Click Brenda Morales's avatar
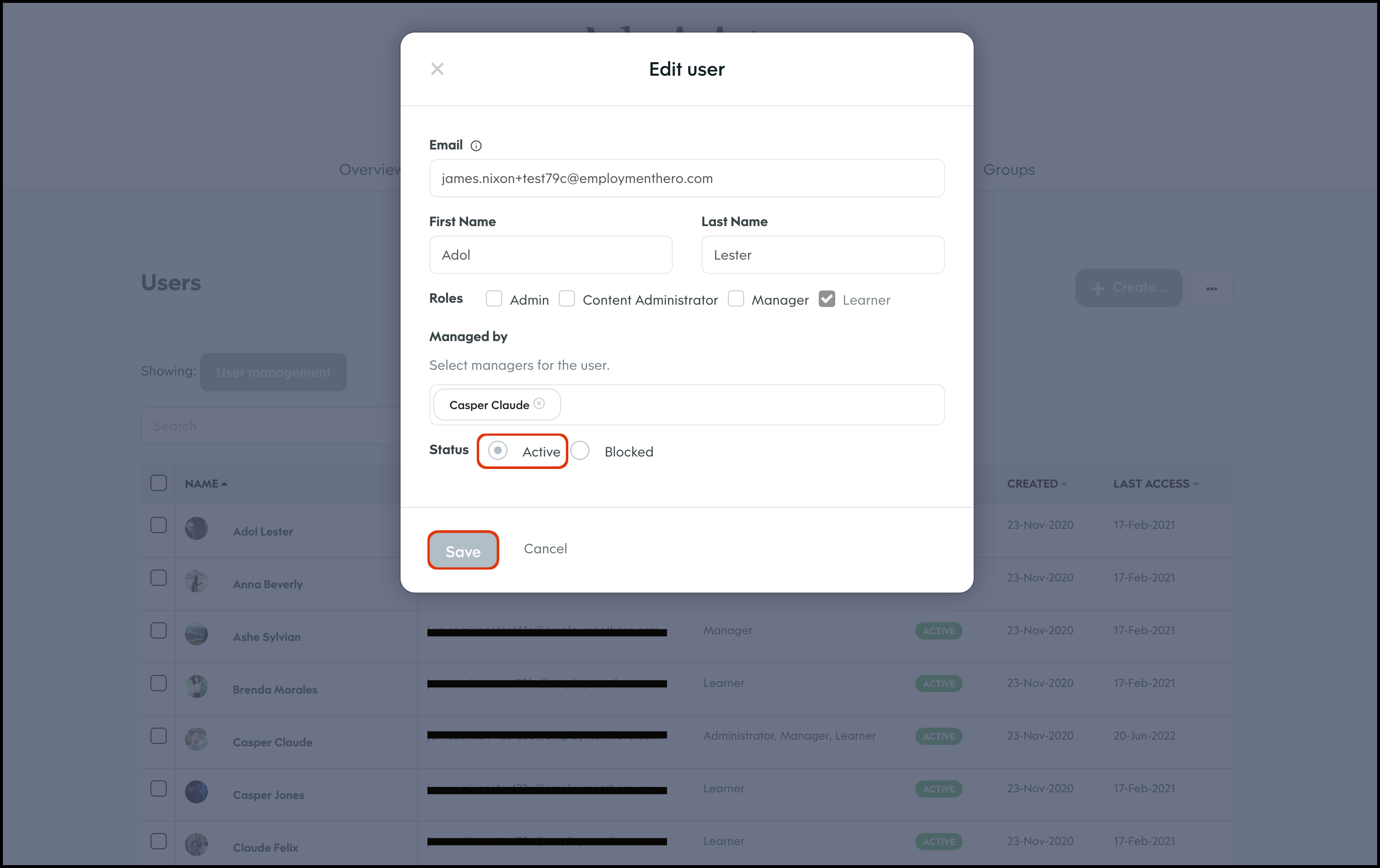 point(196,686)
